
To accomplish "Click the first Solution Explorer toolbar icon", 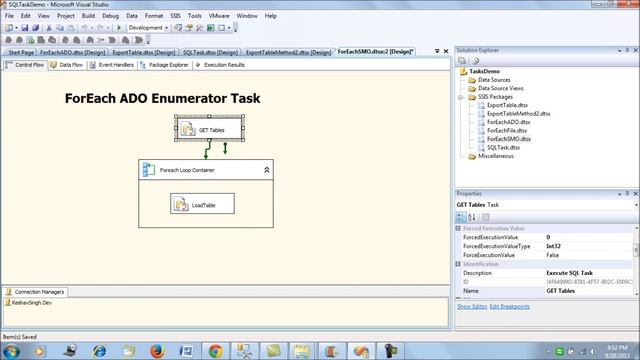I will pyautogui.click(x=462, y=61).
